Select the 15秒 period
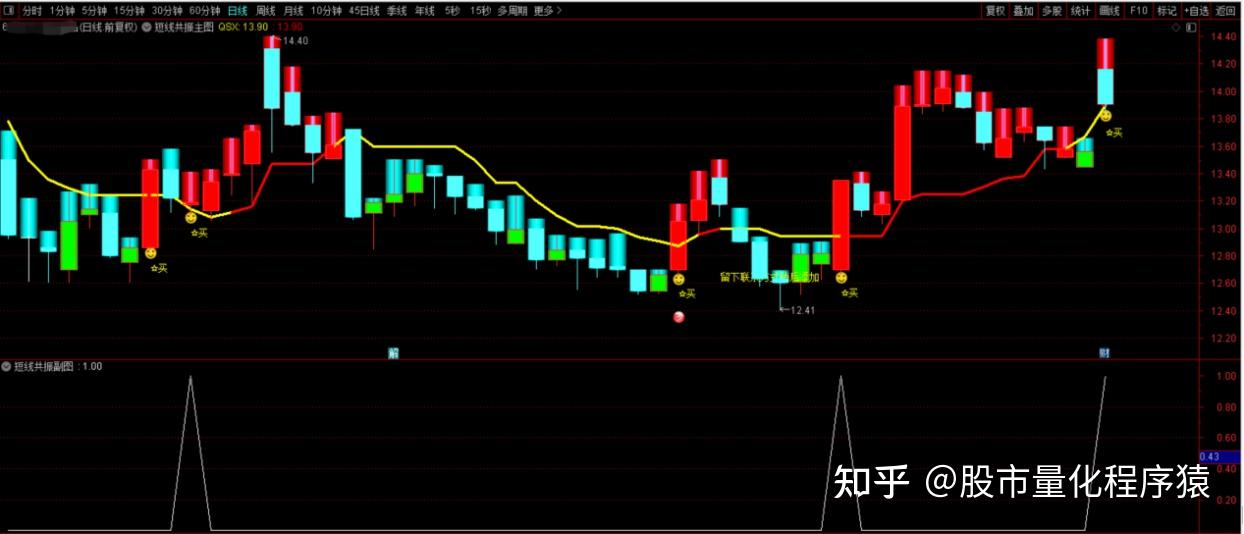 click(x=480, y=11)
